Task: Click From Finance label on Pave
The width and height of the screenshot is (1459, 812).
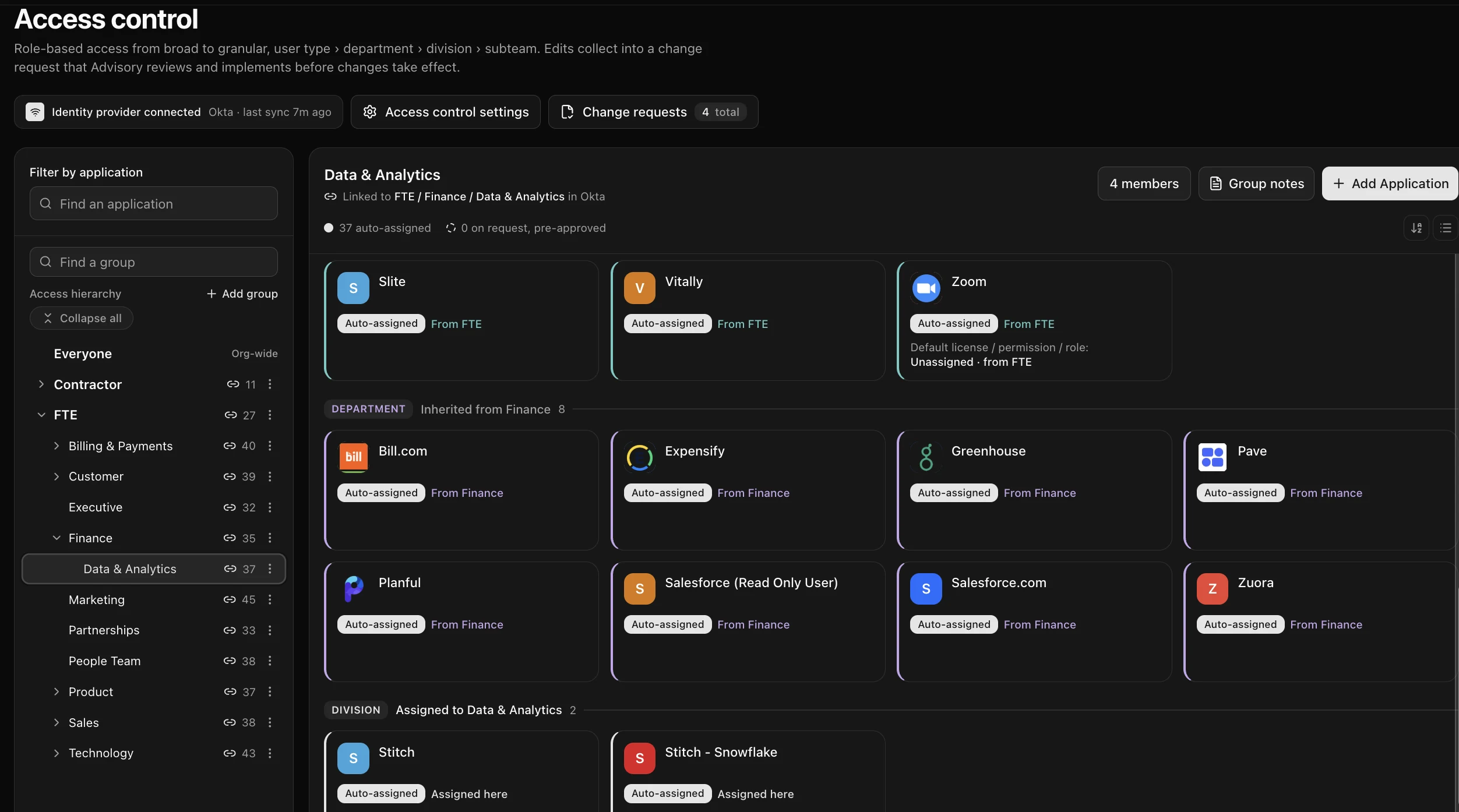Action: pos(1326,493)
